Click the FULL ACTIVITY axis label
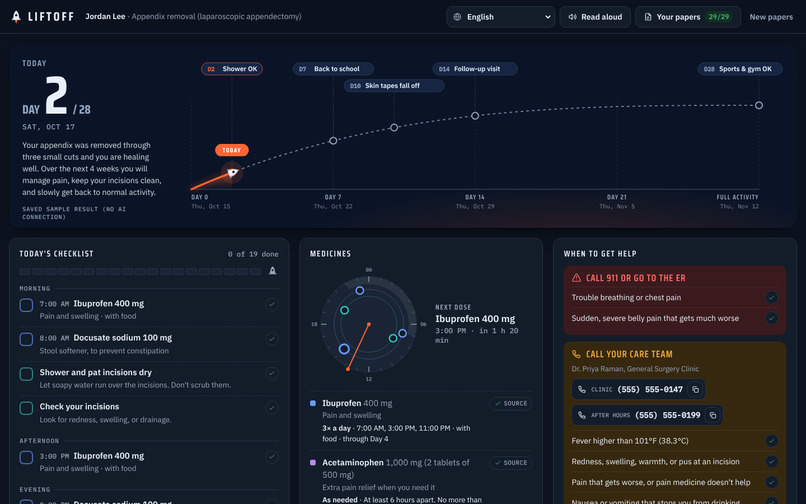The width and height of the screenshot is (806, 504). 737,197
